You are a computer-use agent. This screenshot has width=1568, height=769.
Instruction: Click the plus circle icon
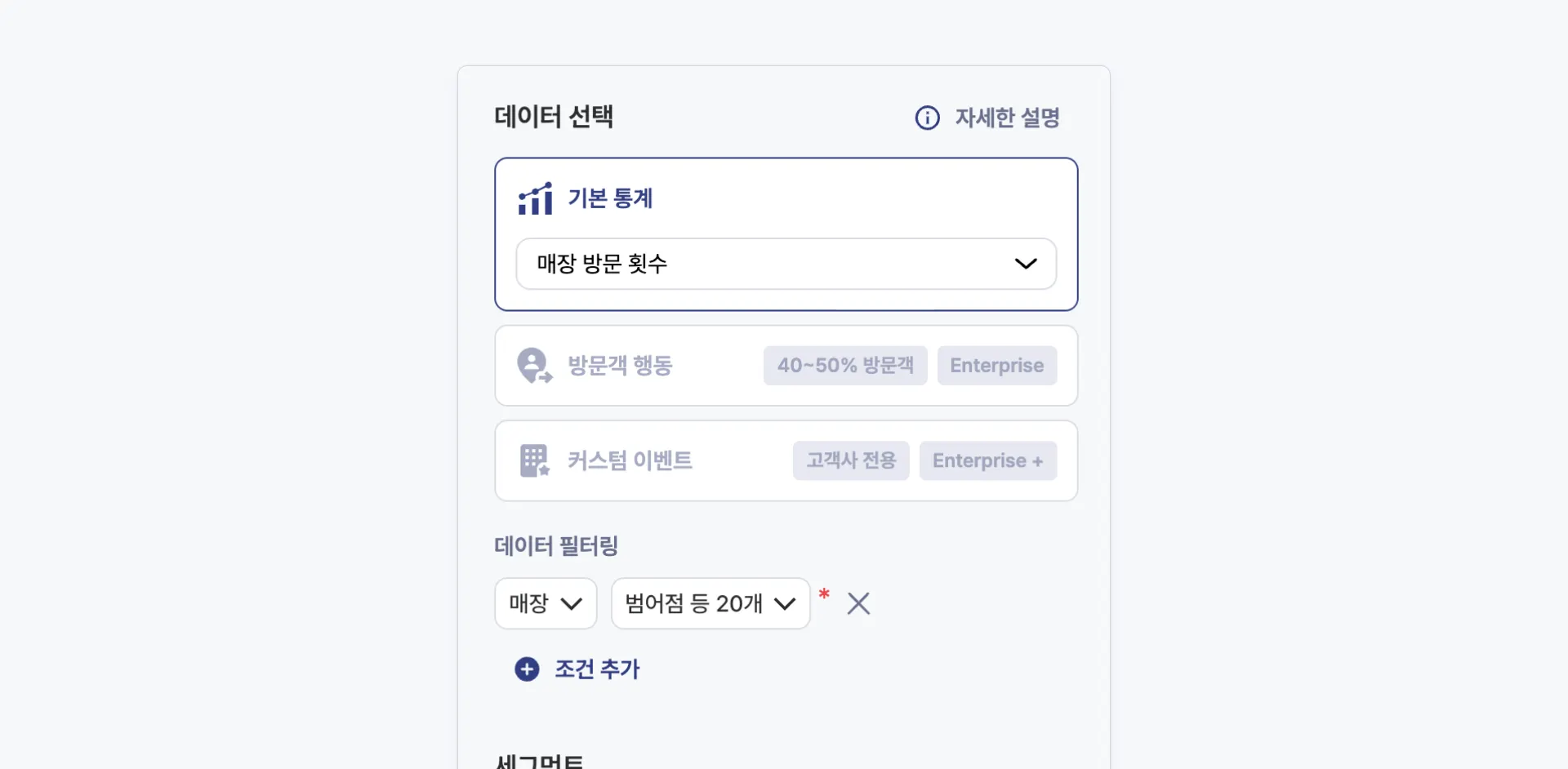pos(527,669)
